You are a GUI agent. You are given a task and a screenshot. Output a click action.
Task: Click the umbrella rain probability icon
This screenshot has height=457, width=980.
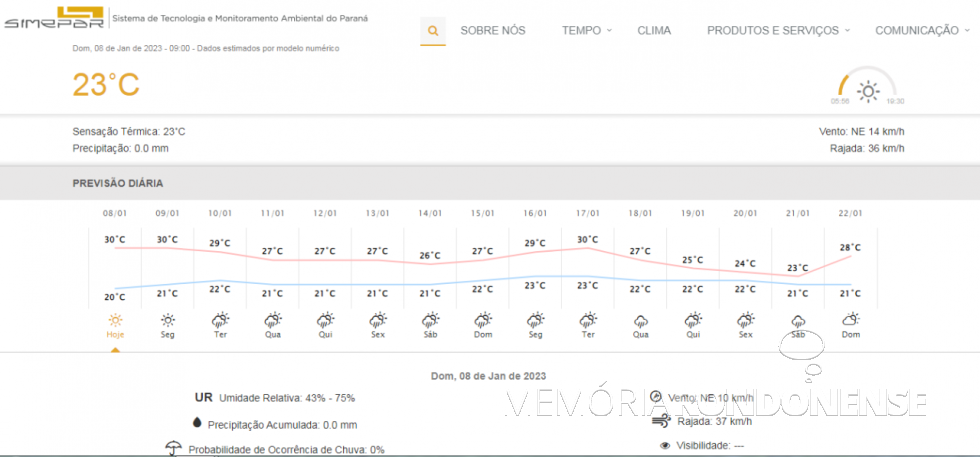point(173,448)
